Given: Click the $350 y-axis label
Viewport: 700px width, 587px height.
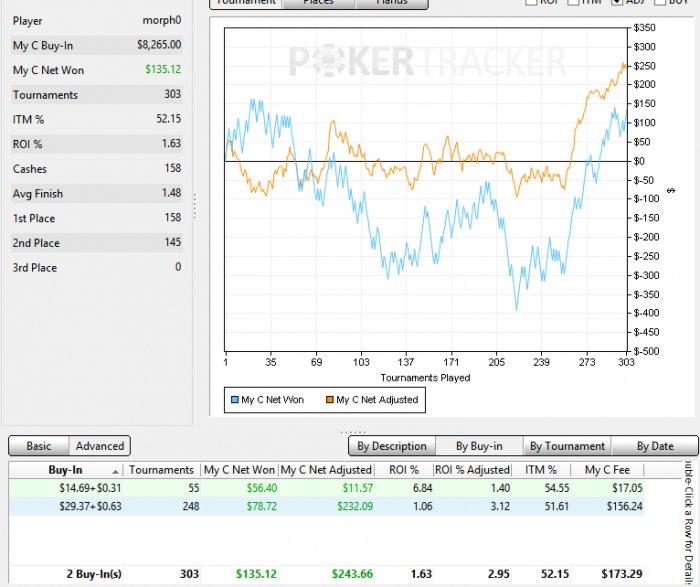Looking at the screenshot, I should [644, 28].
